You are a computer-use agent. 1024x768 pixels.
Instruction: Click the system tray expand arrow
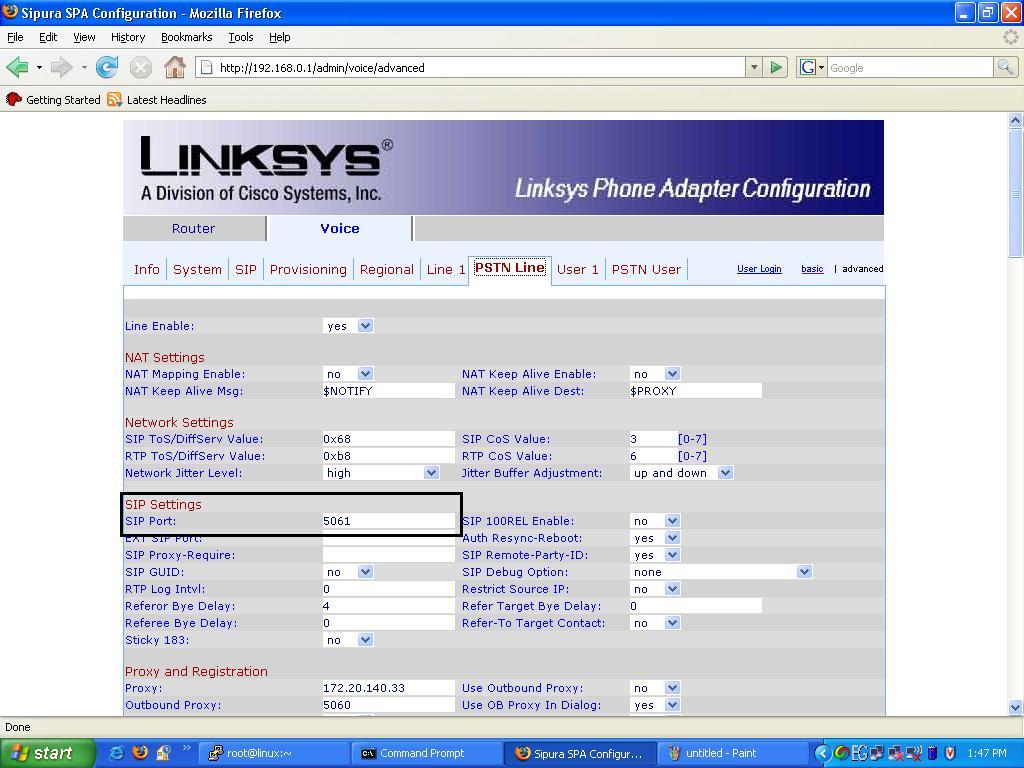(822, 754)
